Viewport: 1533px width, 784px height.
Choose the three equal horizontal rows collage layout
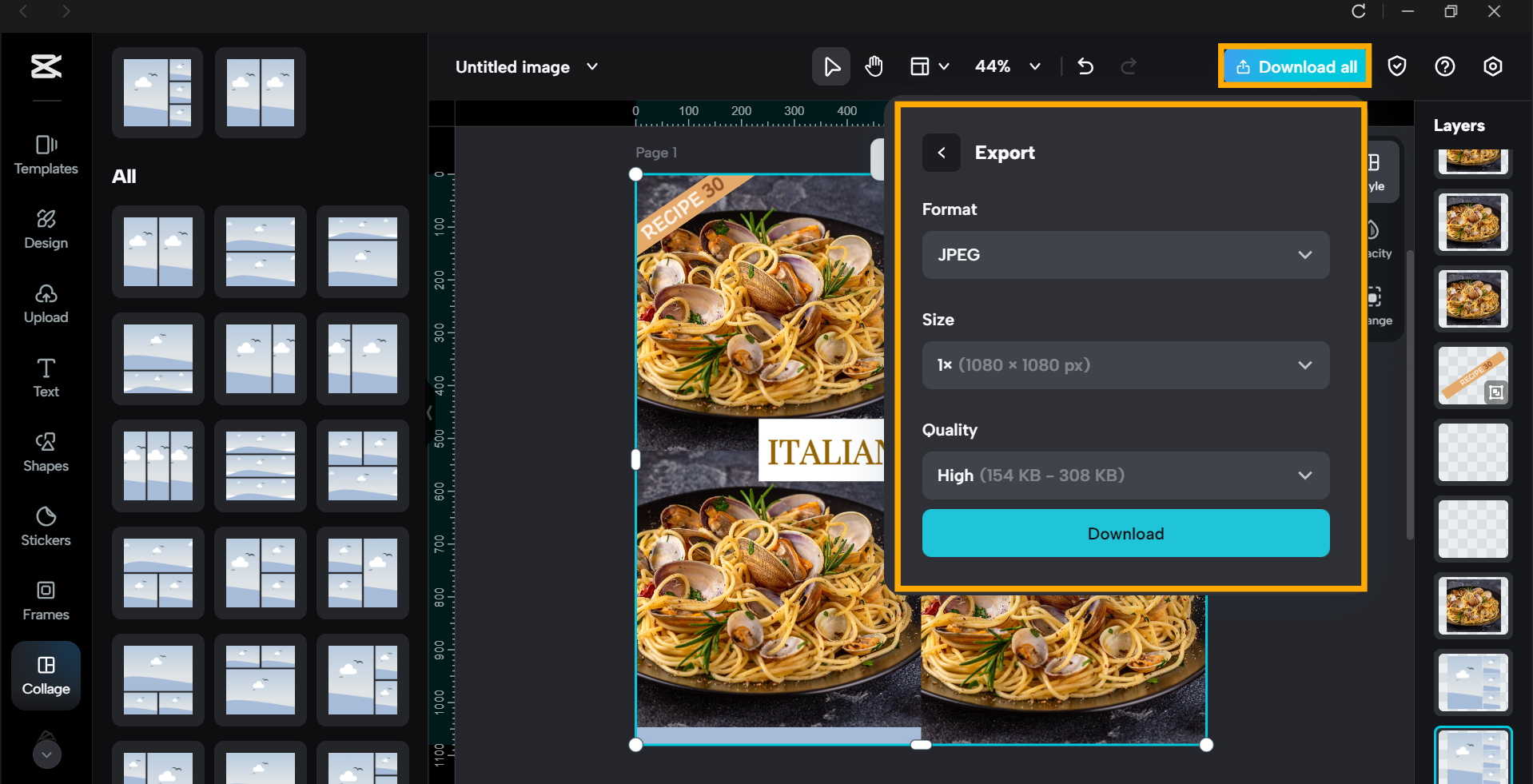point(261,466)
